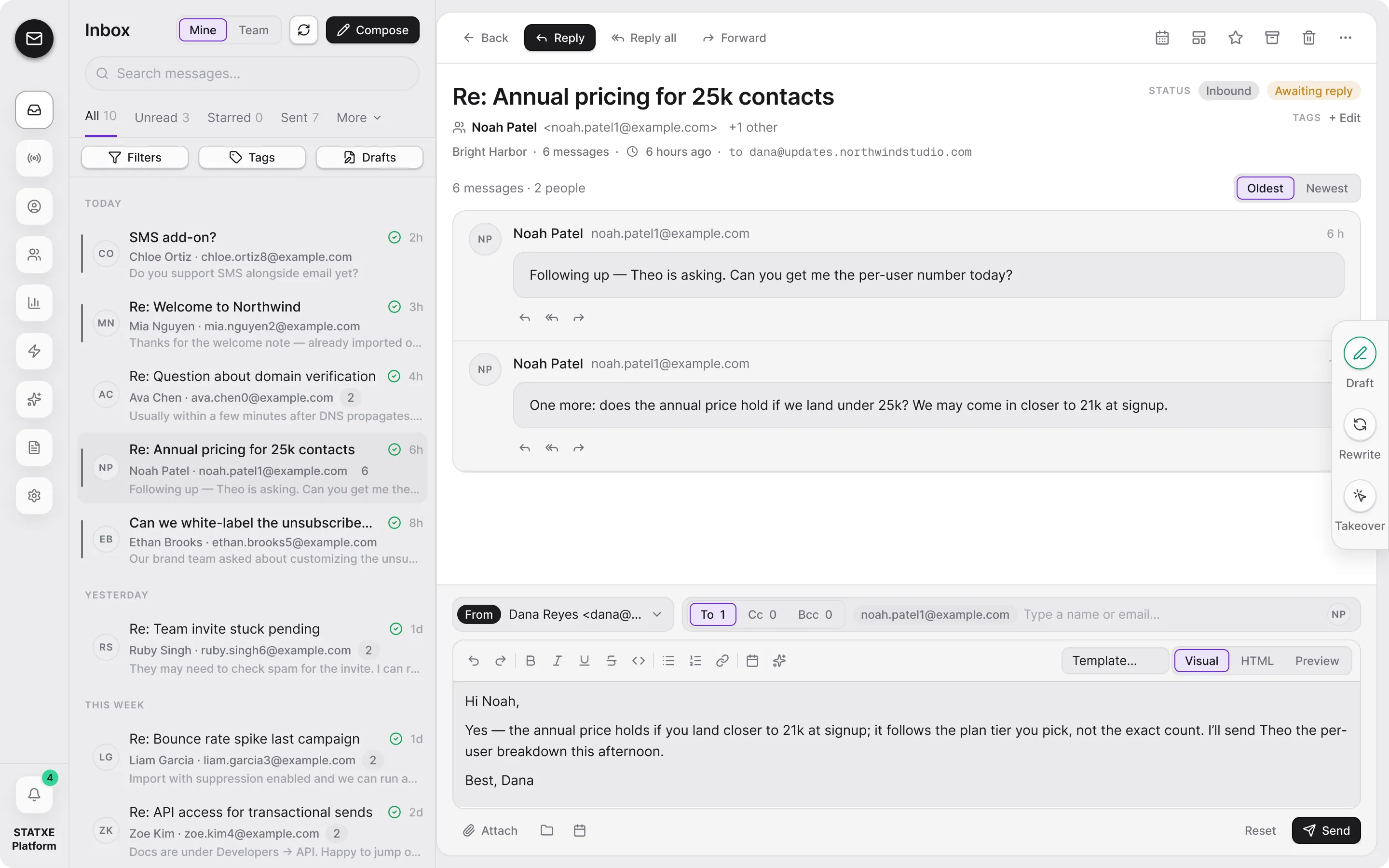Select the Mine inbox toggle
The width and height of the screenshot is (1389, 868).
click(x=203, y=30)
